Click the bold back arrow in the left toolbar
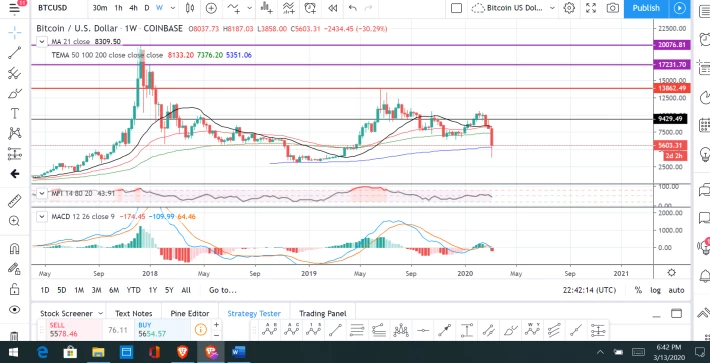The height and width of the screenshot is (363, 710). pyautogui.click(x=14, y=174)
